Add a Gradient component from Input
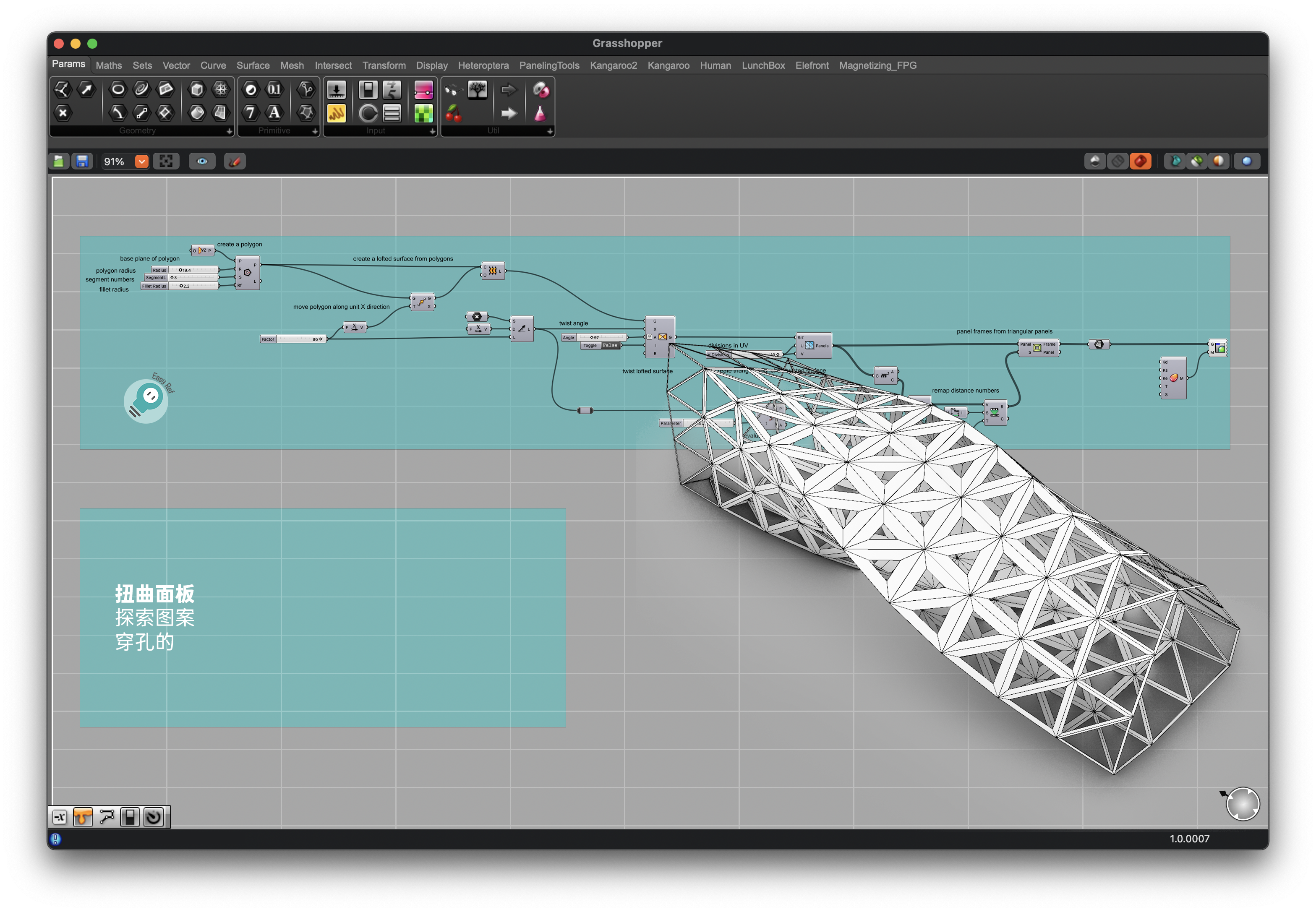1316x912 pixels. click(423, 90)
